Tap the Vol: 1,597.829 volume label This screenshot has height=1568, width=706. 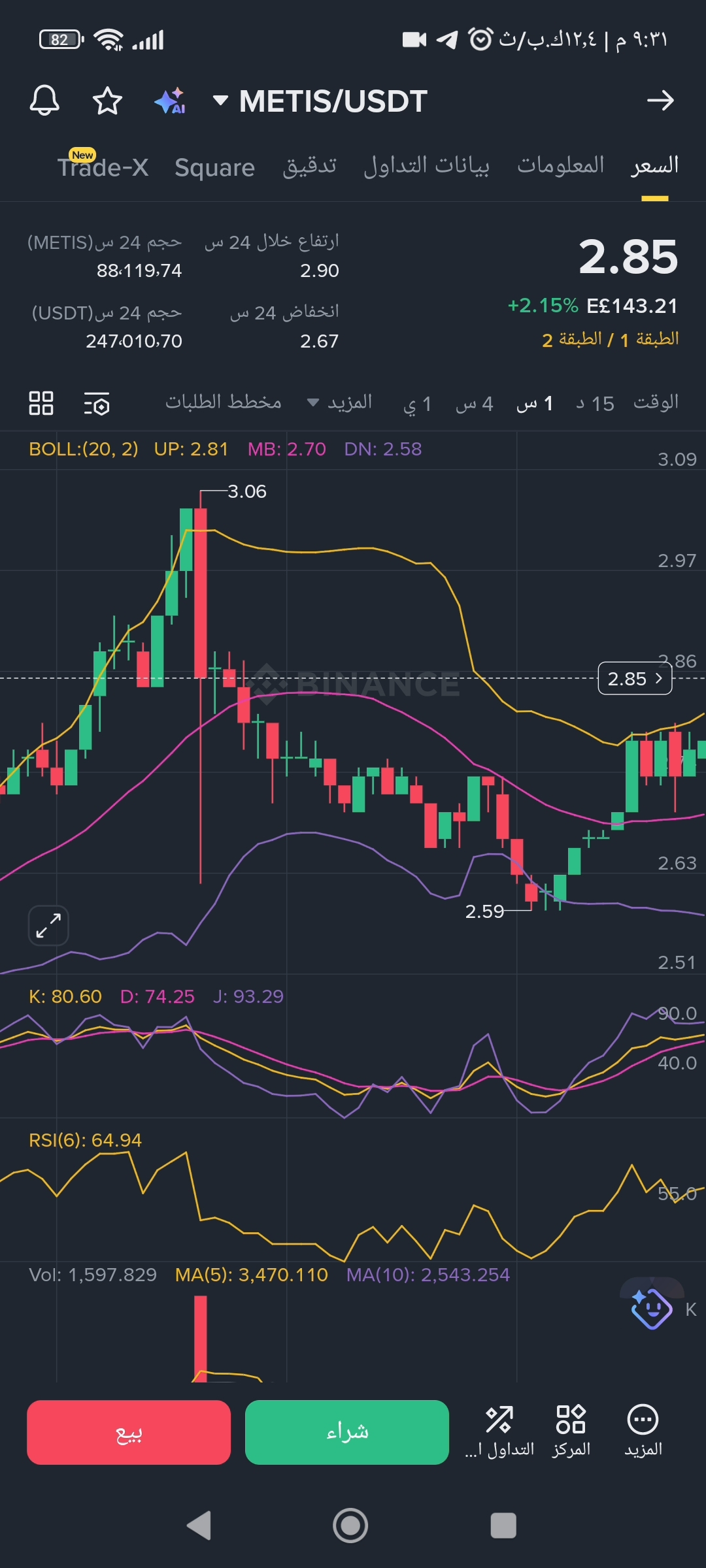(93, 1275)
